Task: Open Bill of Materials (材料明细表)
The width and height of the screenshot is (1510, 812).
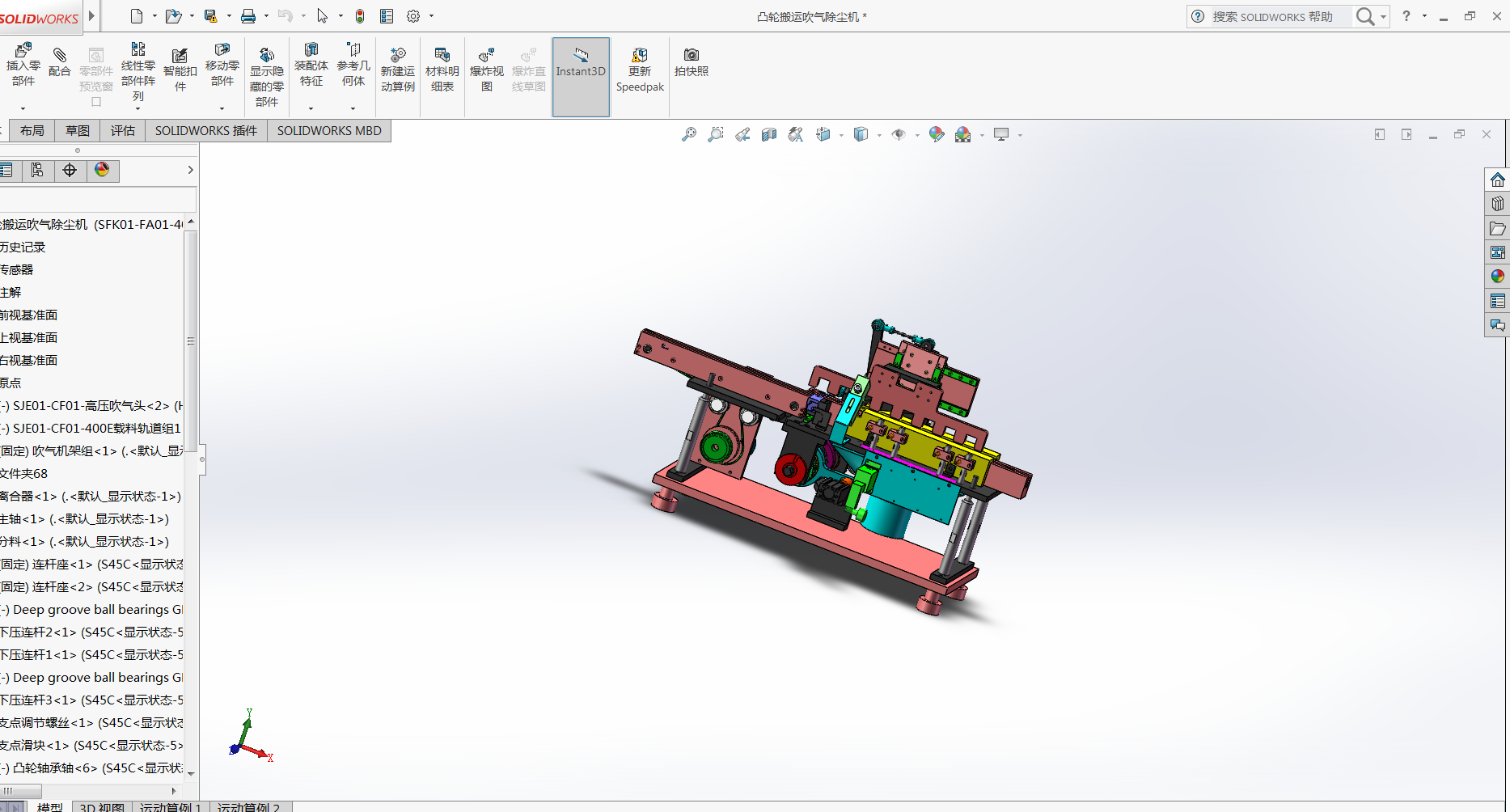Action: [442, 70]
